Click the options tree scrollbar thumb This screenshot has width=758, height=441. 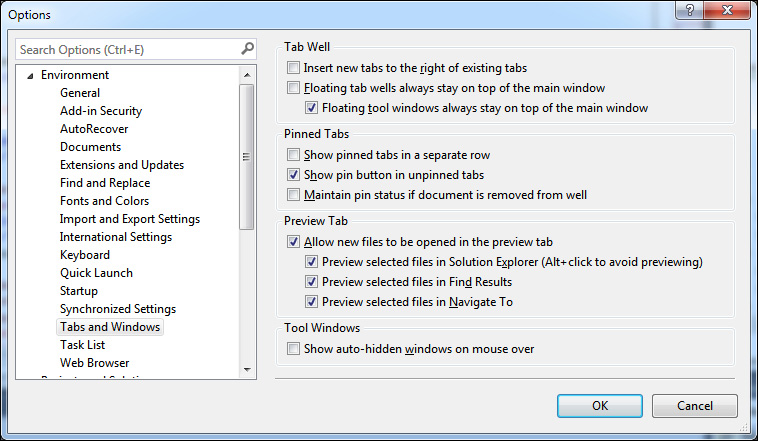[247, 157]
